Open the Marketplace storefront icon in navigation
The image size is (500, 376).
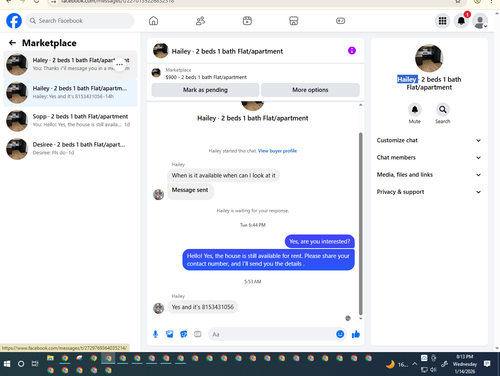(x=294, y=21)
